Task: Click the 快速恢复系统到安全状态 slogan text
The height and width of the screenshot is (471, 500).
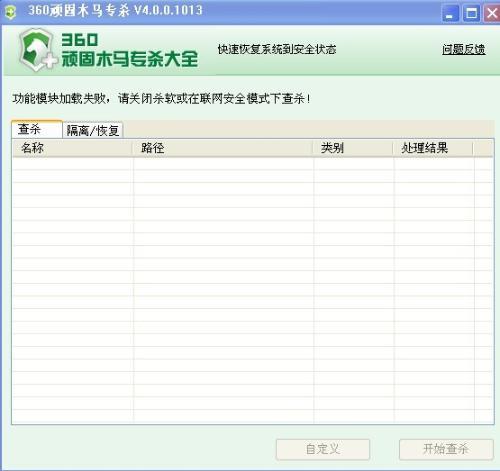Action: (x=277, y=49)
